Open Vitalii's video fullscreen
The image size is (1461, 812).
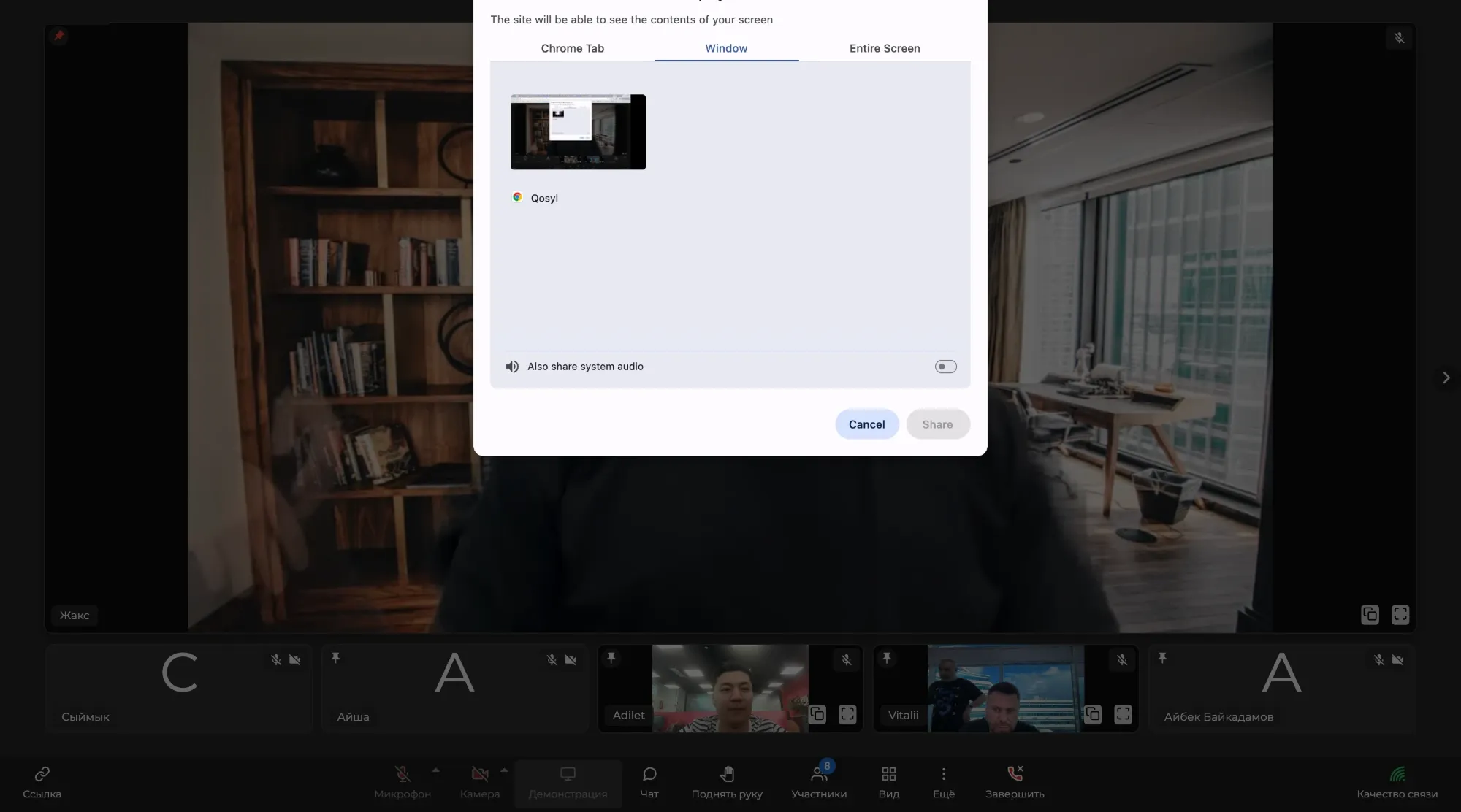pyautogui.click(x=1123, y=714)
